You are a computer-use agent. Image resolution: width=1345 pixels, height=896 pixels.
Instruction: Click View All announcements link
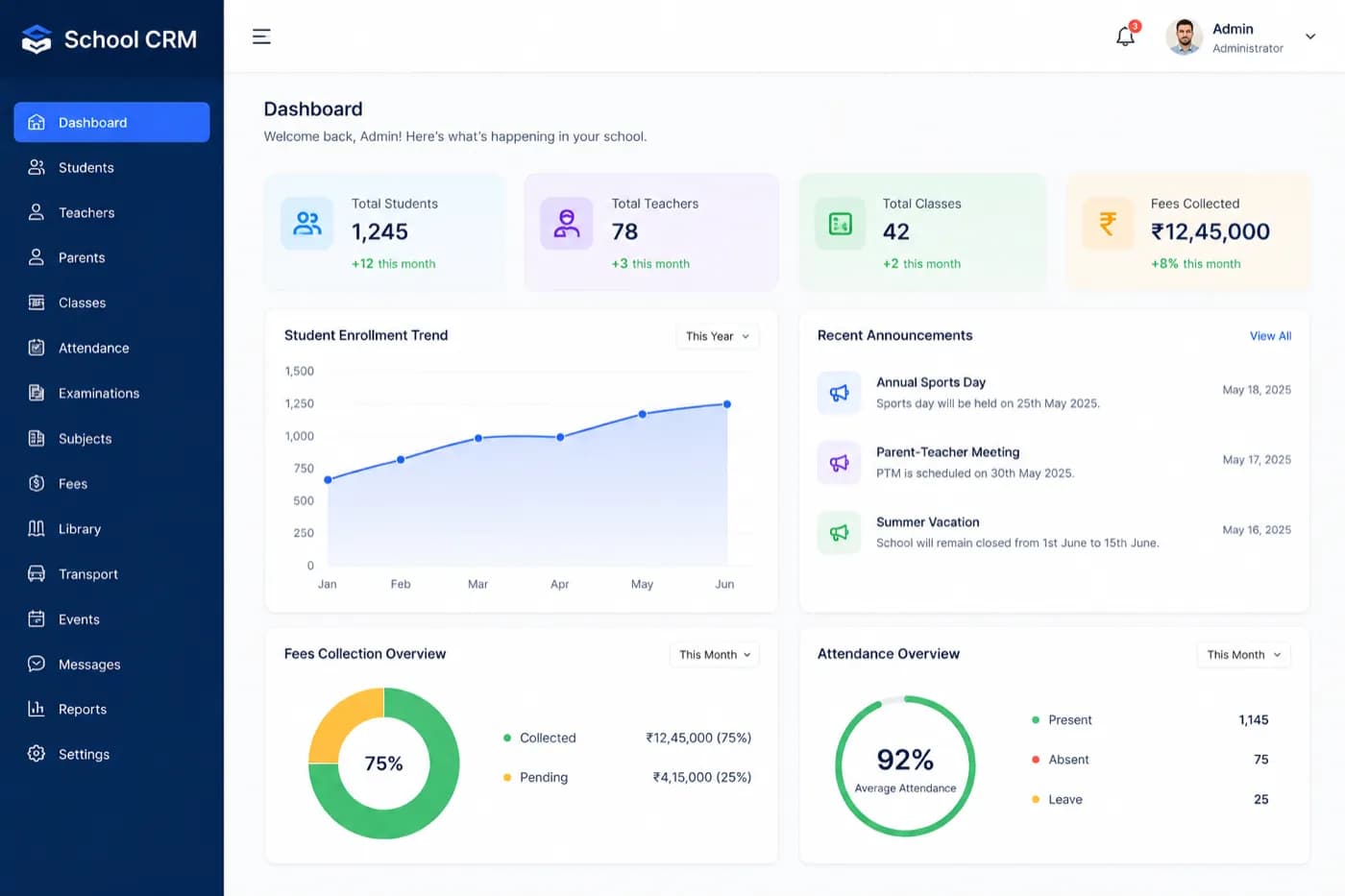coord(1270,336)
